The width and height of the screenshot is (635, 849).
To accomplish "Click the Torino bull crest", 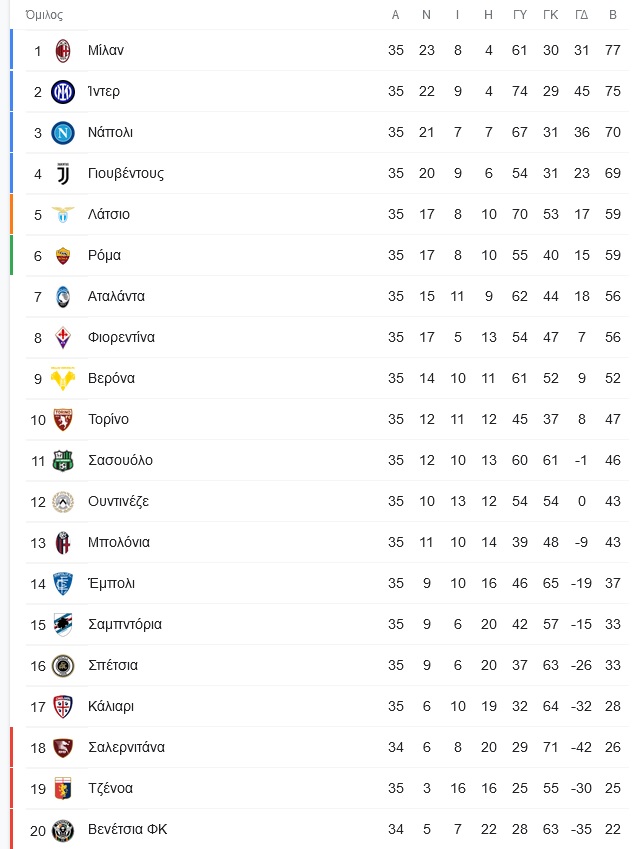I will point(63,420).
